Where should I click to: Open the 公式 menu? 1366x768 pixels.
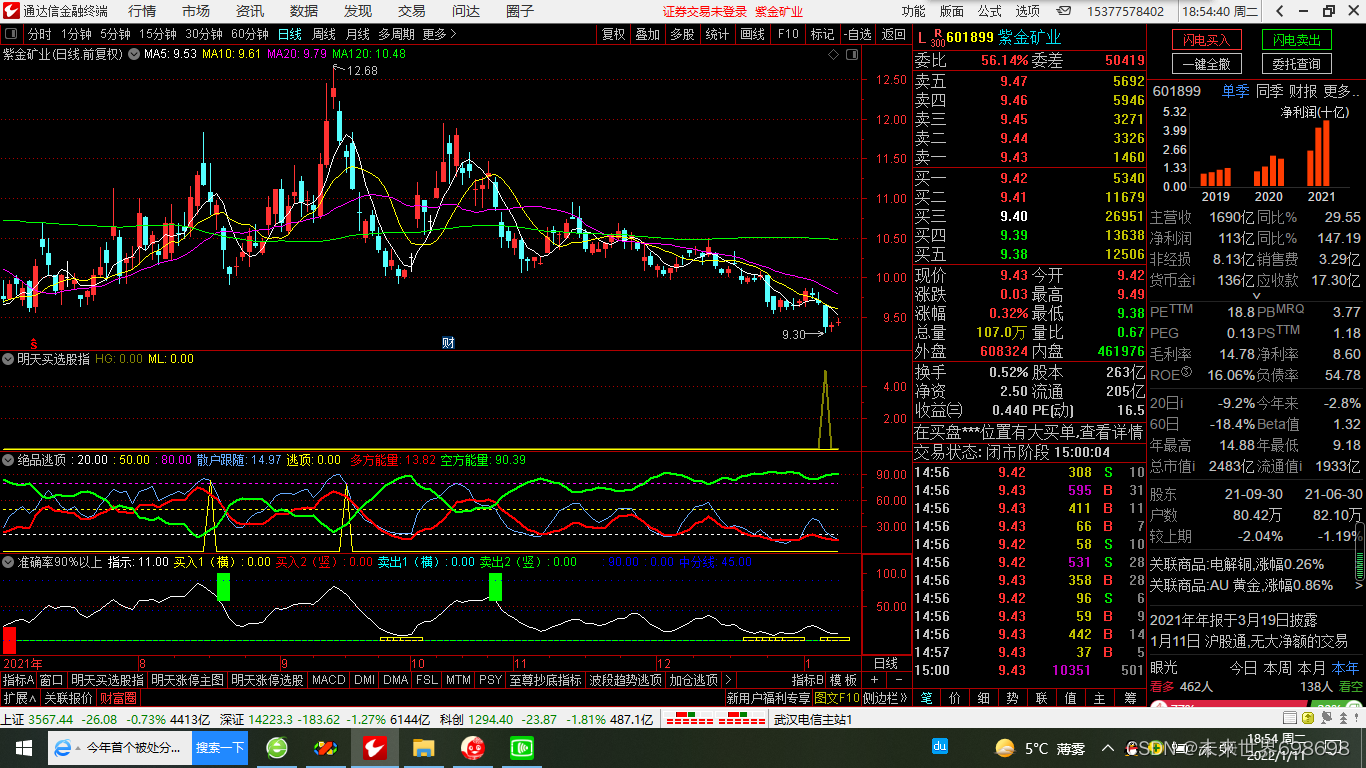pyautogui.click(x=989, y=11)
